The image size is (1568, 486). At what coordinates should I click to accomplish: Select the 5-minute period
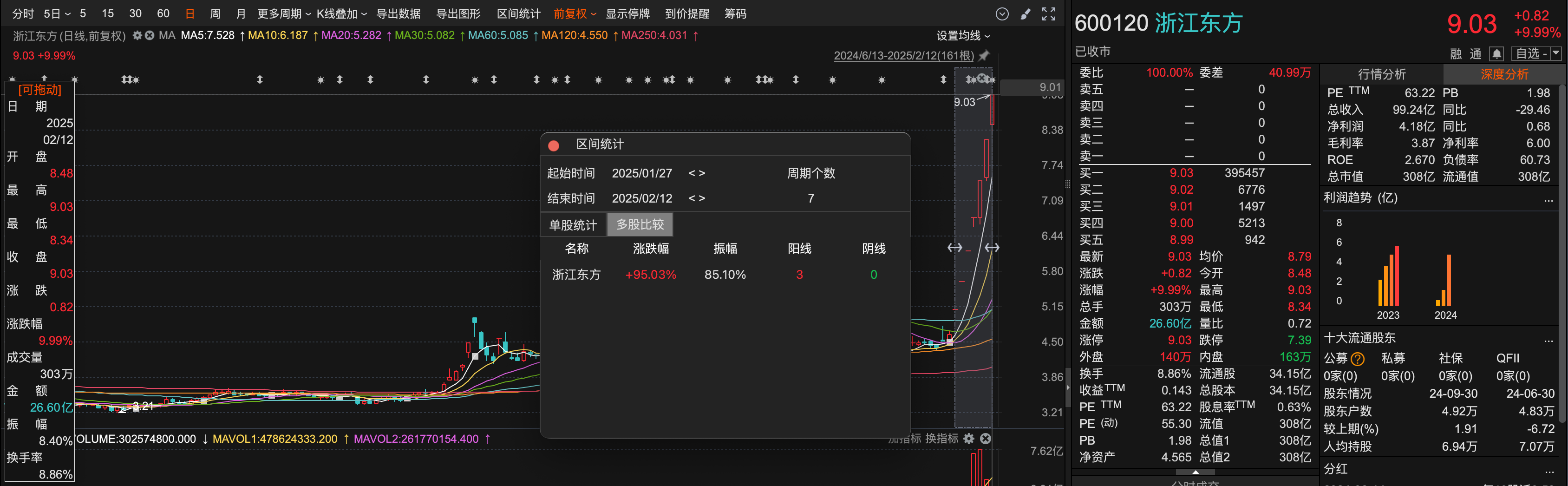(83, 13)
